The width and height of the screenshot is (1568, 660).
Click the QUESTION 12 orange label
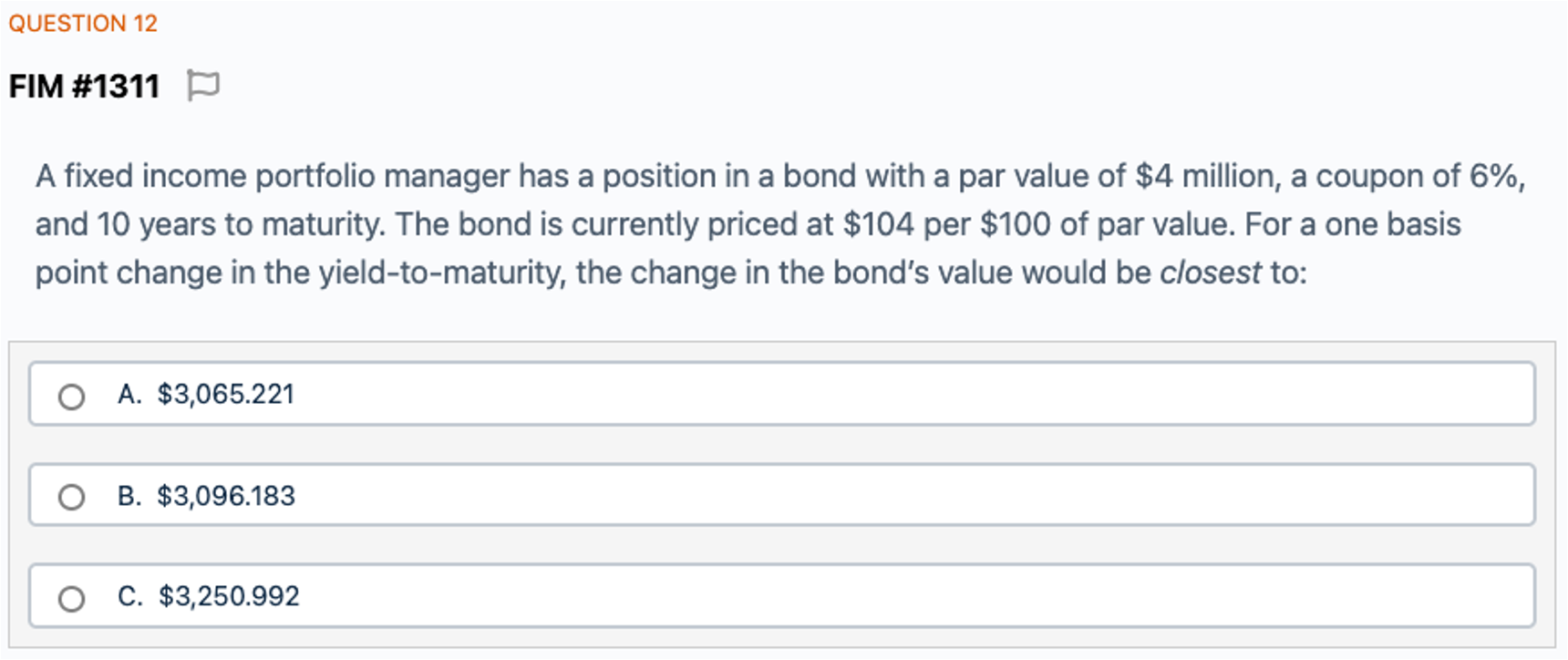tap(83, 23)
